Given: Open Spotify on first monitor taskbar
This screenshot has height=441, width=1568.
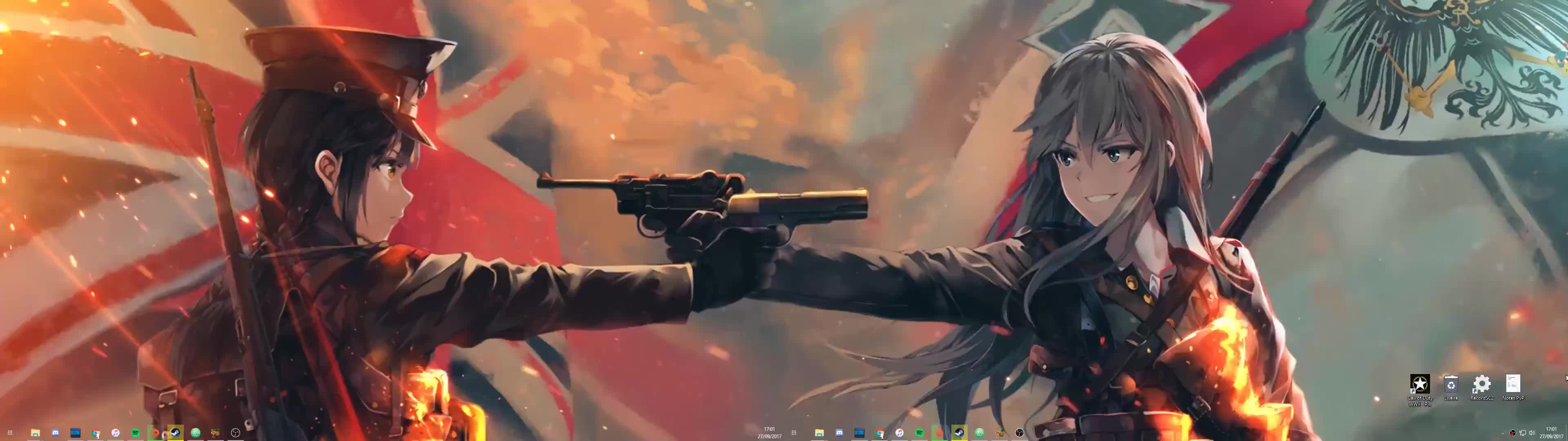Looking at the screenshot, I should (135, 432).
